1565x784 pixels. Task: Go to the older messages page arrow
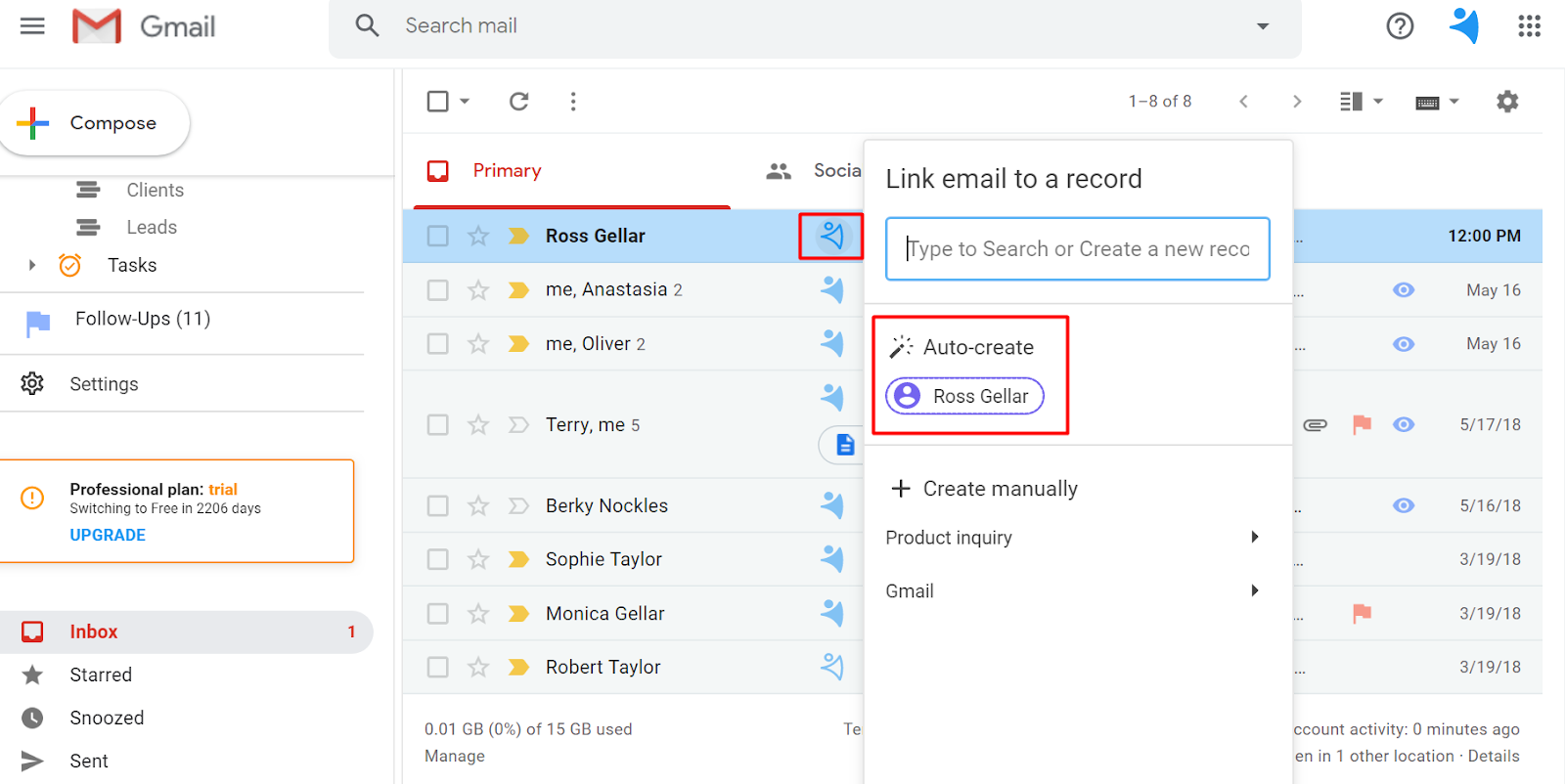pos(1297,101)
